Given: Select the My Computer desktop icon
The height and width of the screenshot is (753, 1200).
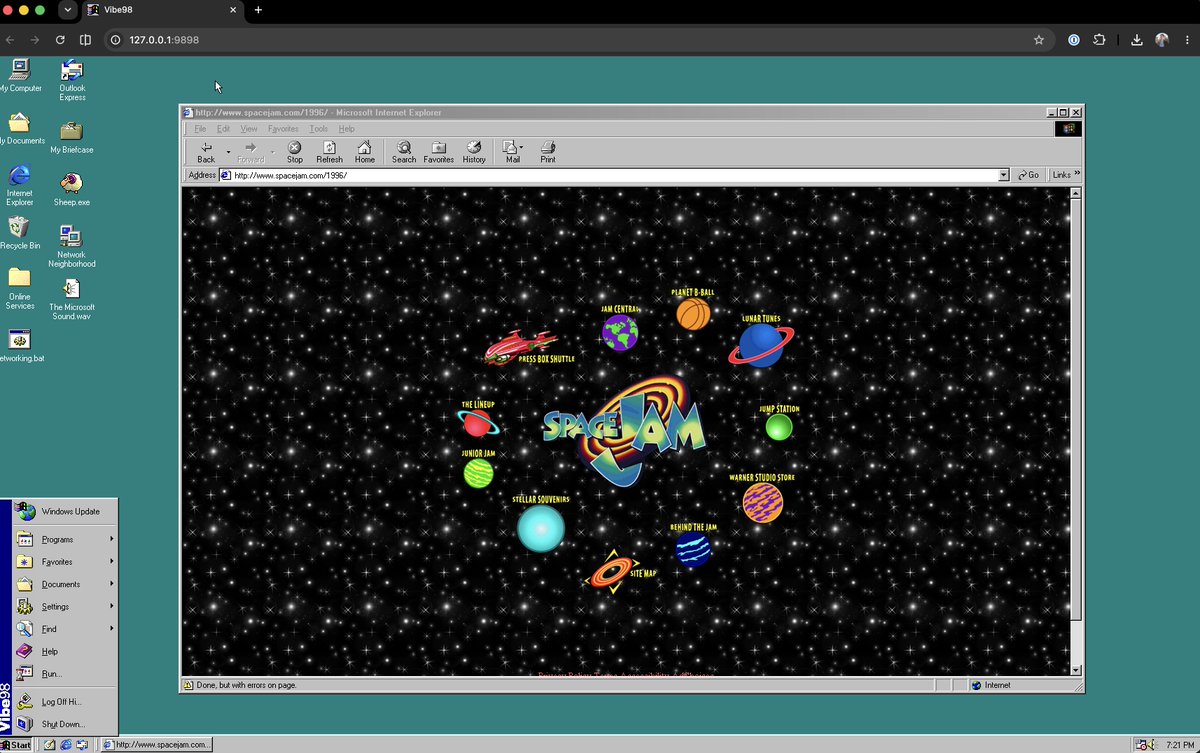Looking at the screenshot, I should [x=21, y=75].
